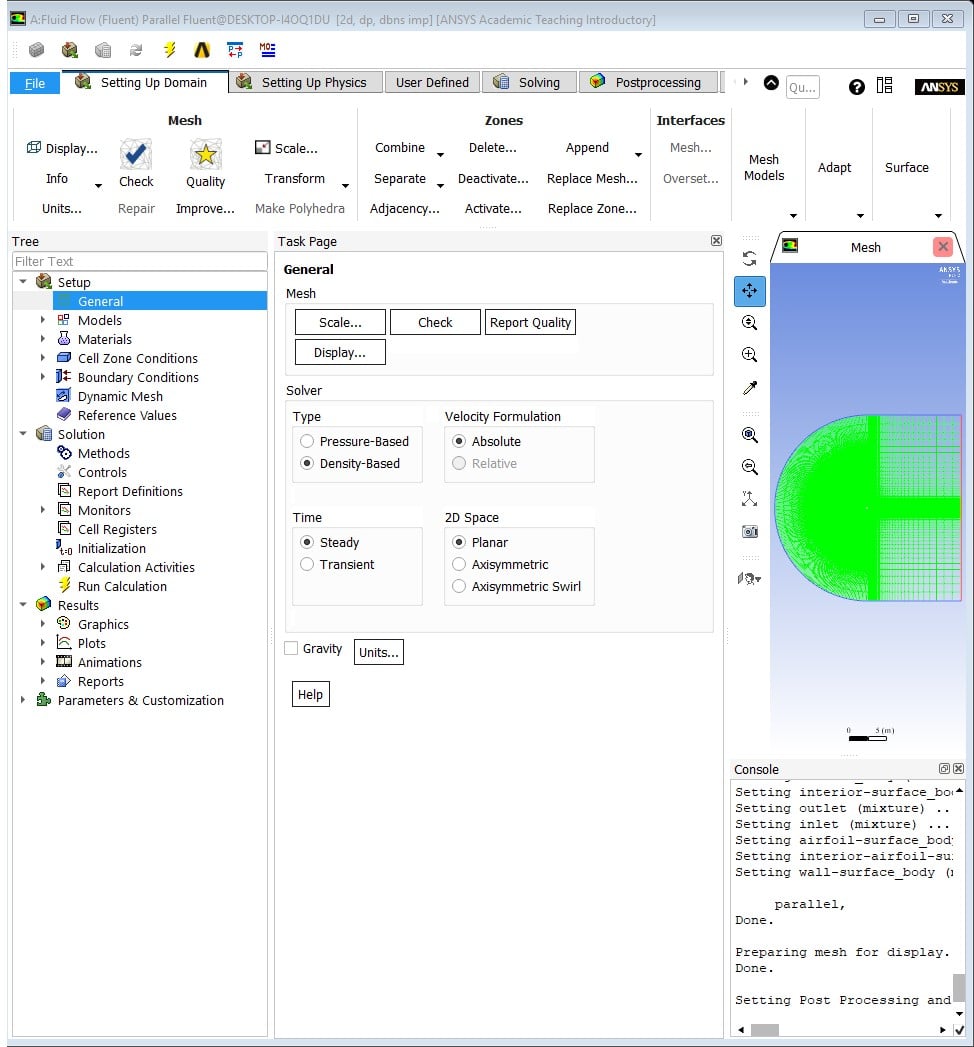
Task: Click the Quality star icon in ribbon
Action: pyautogui.click(x=206, y=154)
